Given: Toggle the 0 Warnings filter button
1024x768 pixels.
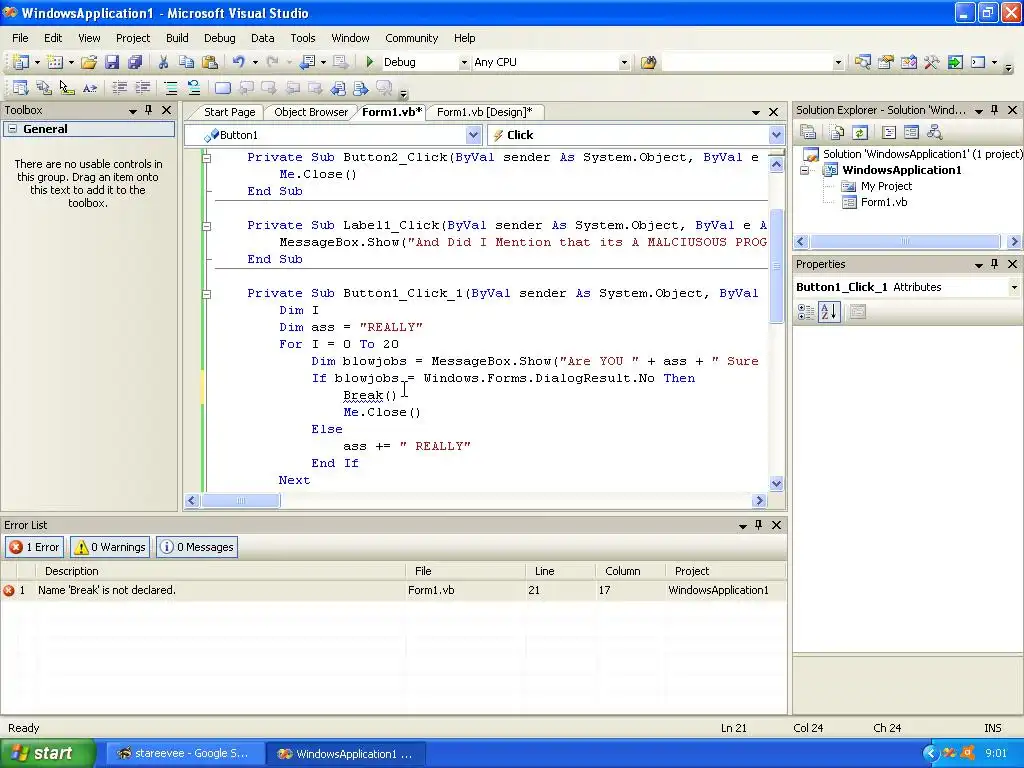Looking at the screenshot, I should tap(110, 547).
